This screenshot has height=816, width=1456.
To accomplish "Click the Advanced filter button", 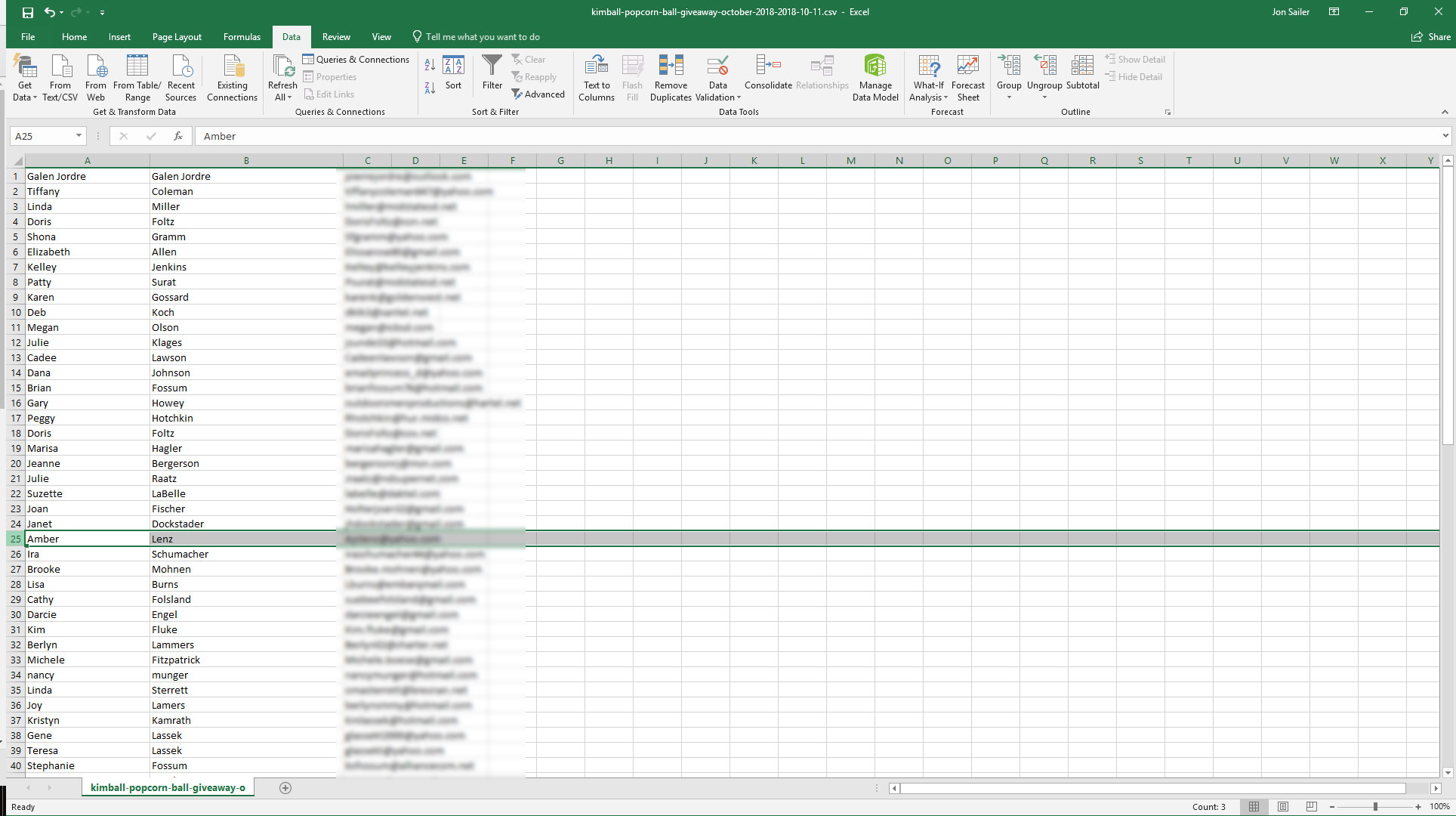I will (x=538, y=94).
